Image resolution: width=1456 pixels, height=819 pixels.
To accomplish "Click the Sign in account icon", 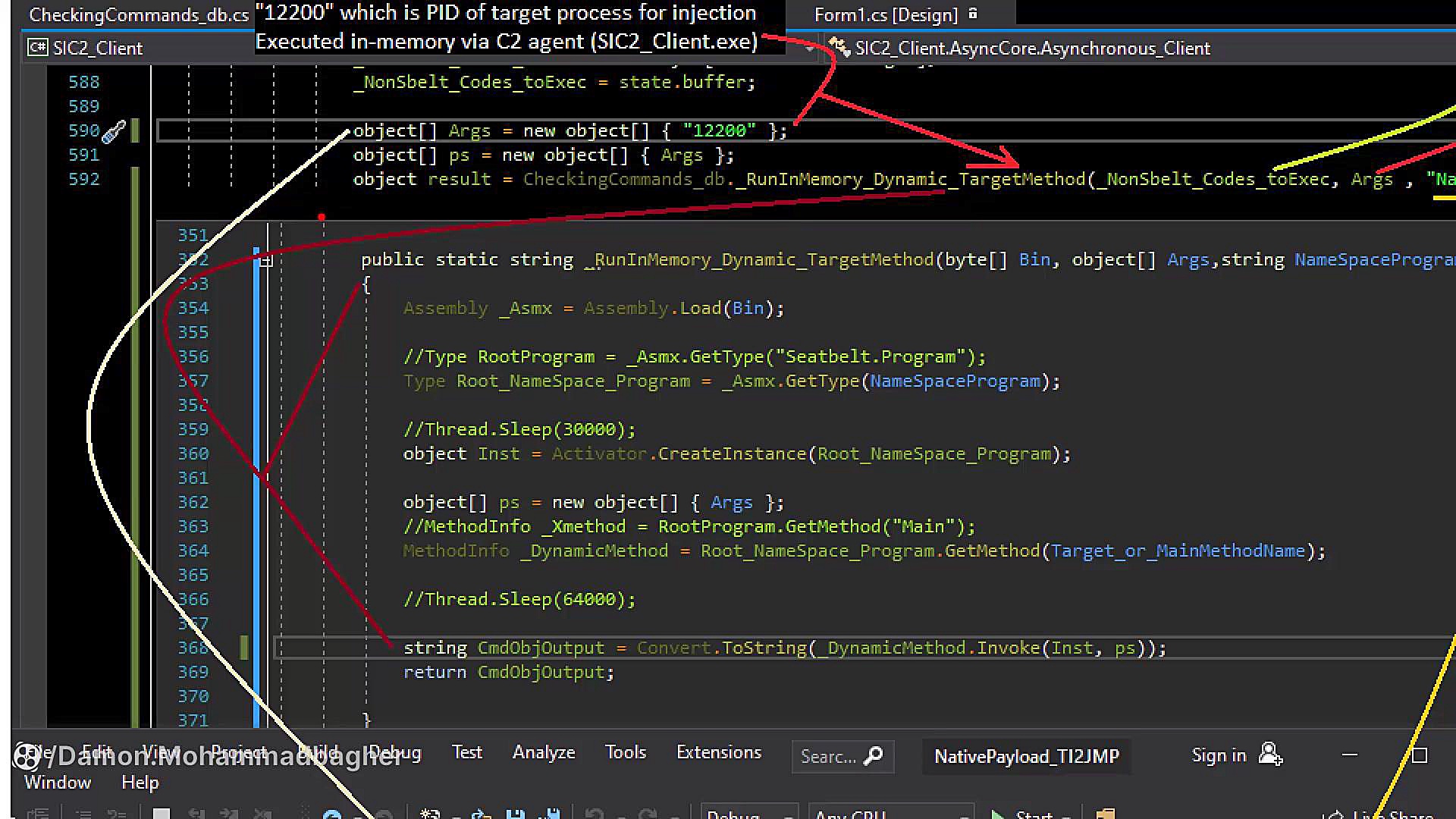I will [1270, 755].
